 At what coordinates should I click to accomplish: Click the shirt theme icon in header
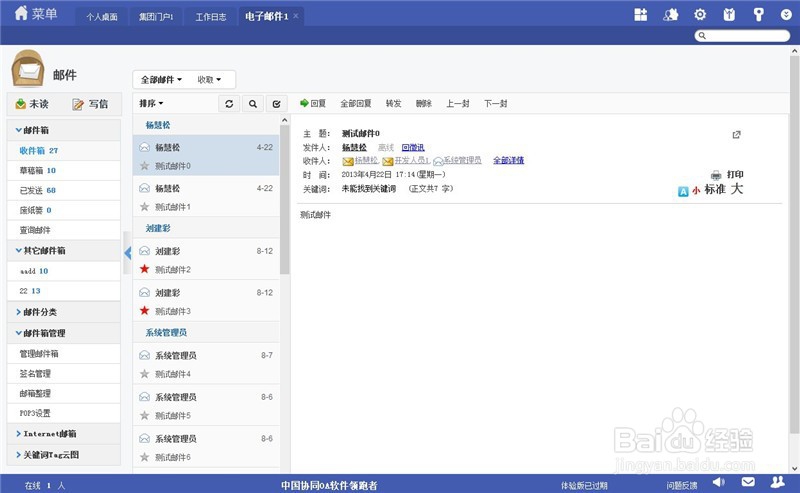[729, 15]
